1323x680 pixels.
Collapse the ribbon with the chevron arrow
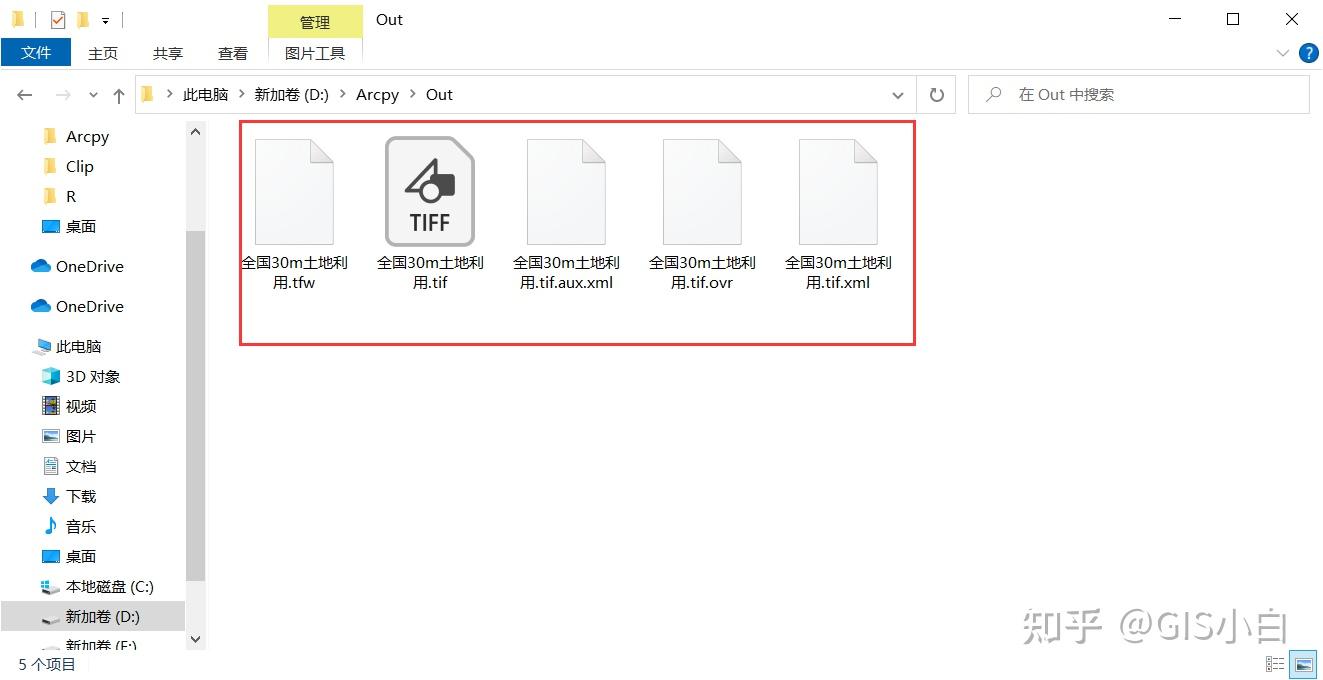pos(1282,53)
